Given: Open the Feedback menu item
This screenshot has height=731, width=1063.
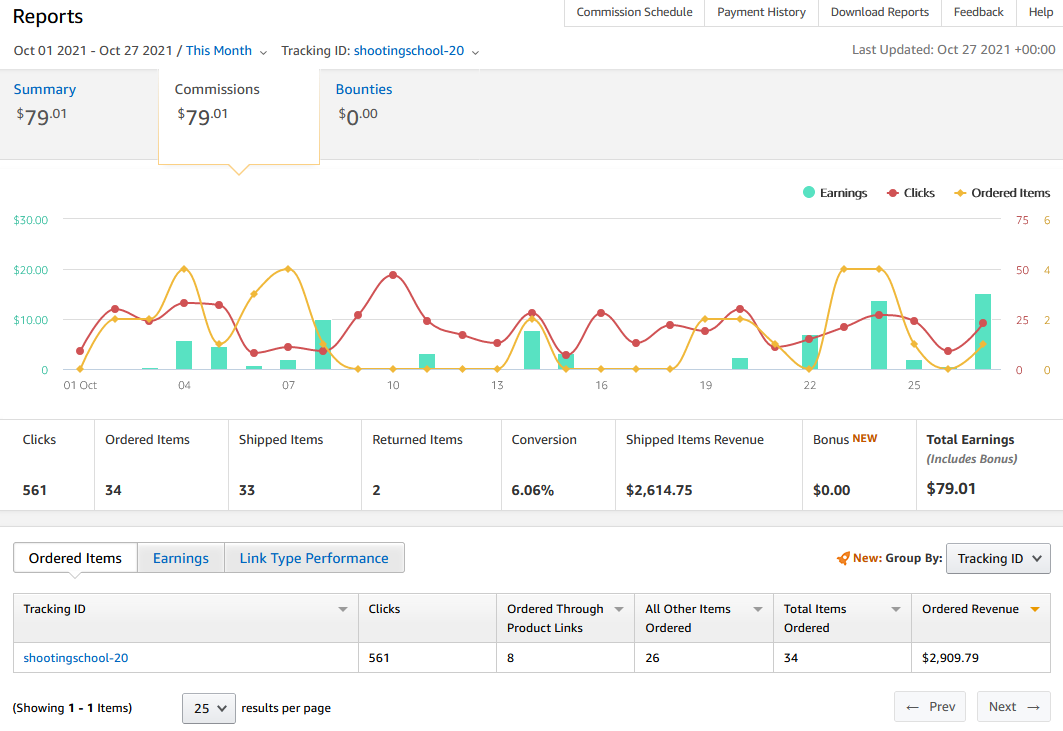Looking at the screenshot, I should (978, 12).
